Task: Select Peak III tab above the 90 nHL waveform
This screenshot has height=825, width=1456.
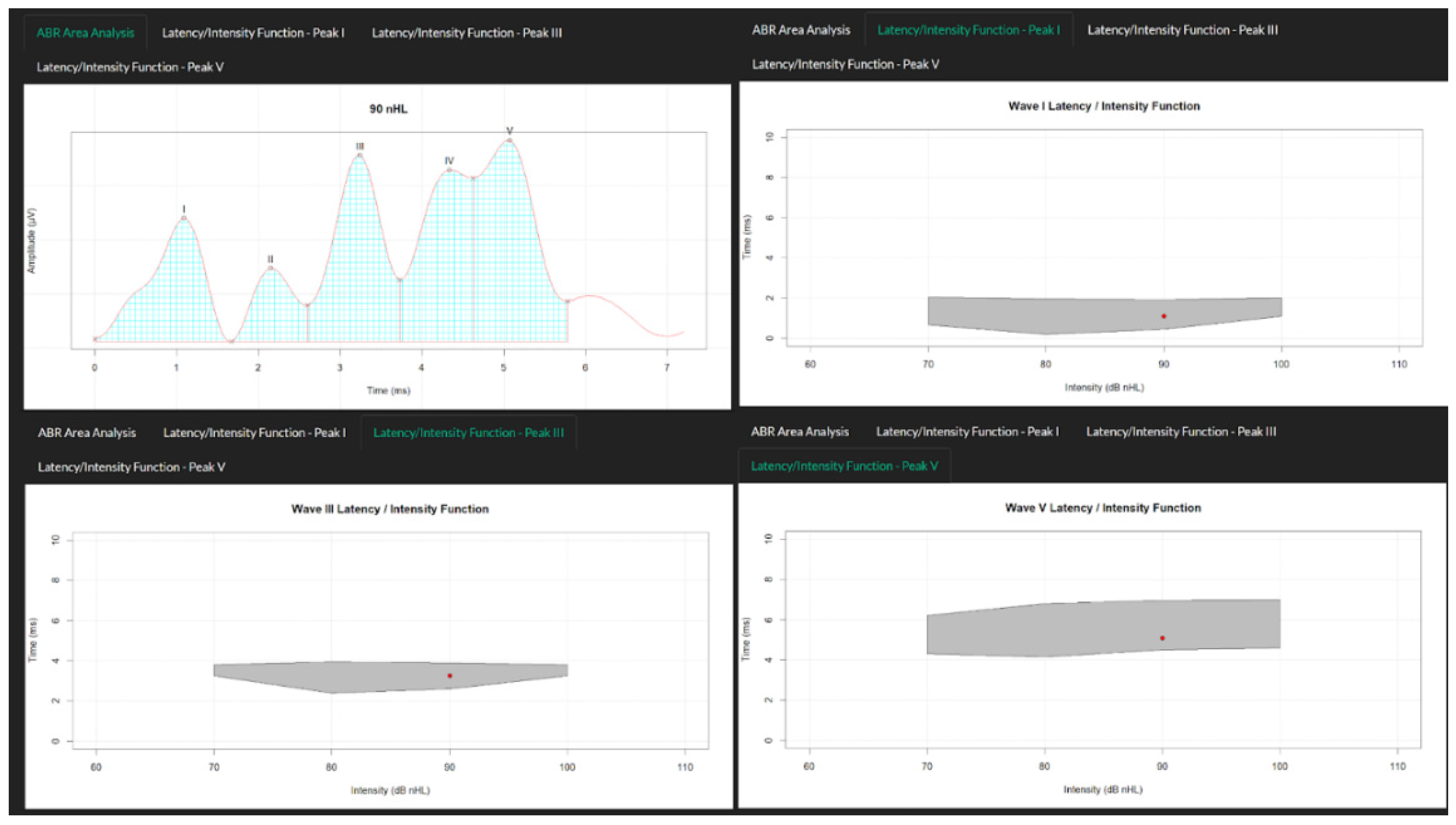Action: [x=466, y=33]
